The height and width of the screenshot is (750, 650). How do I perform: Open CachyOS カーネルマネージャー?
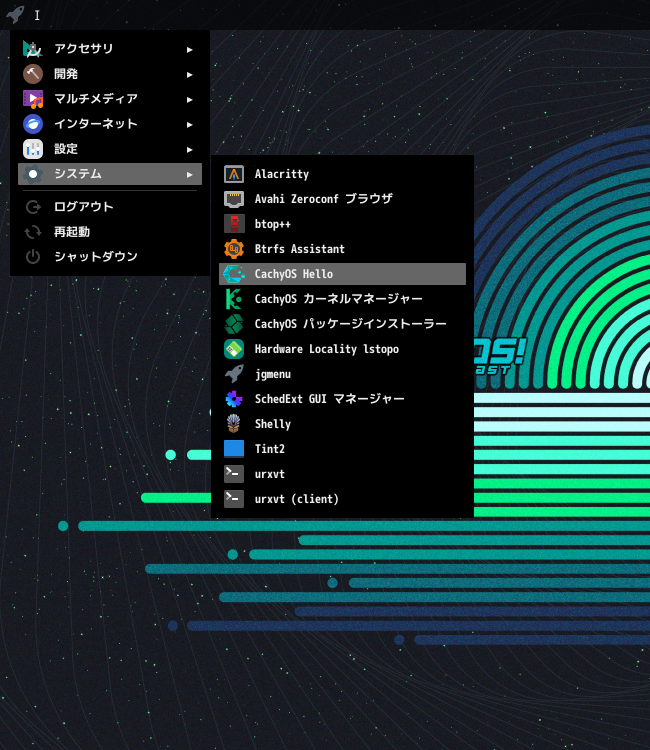pyautogui.click(x=342, y=299)
